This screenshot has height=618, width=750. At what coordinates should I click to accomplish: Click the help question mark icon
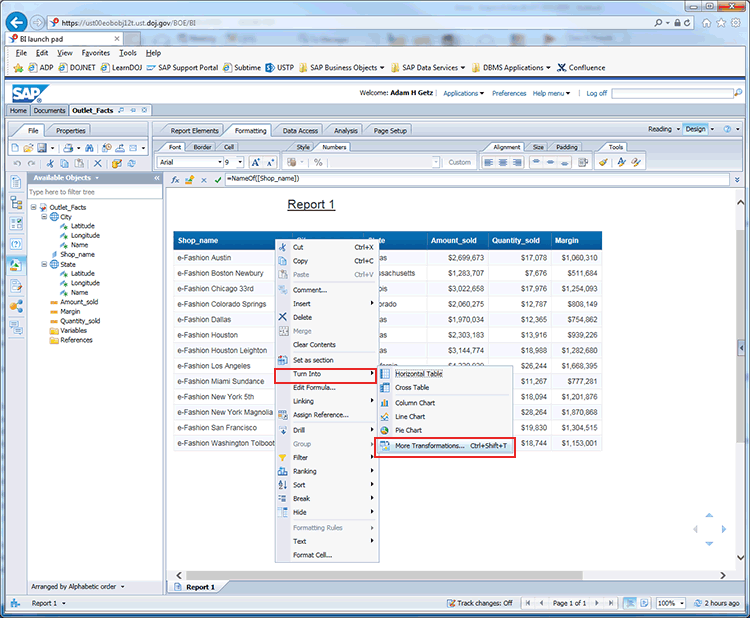727,129
